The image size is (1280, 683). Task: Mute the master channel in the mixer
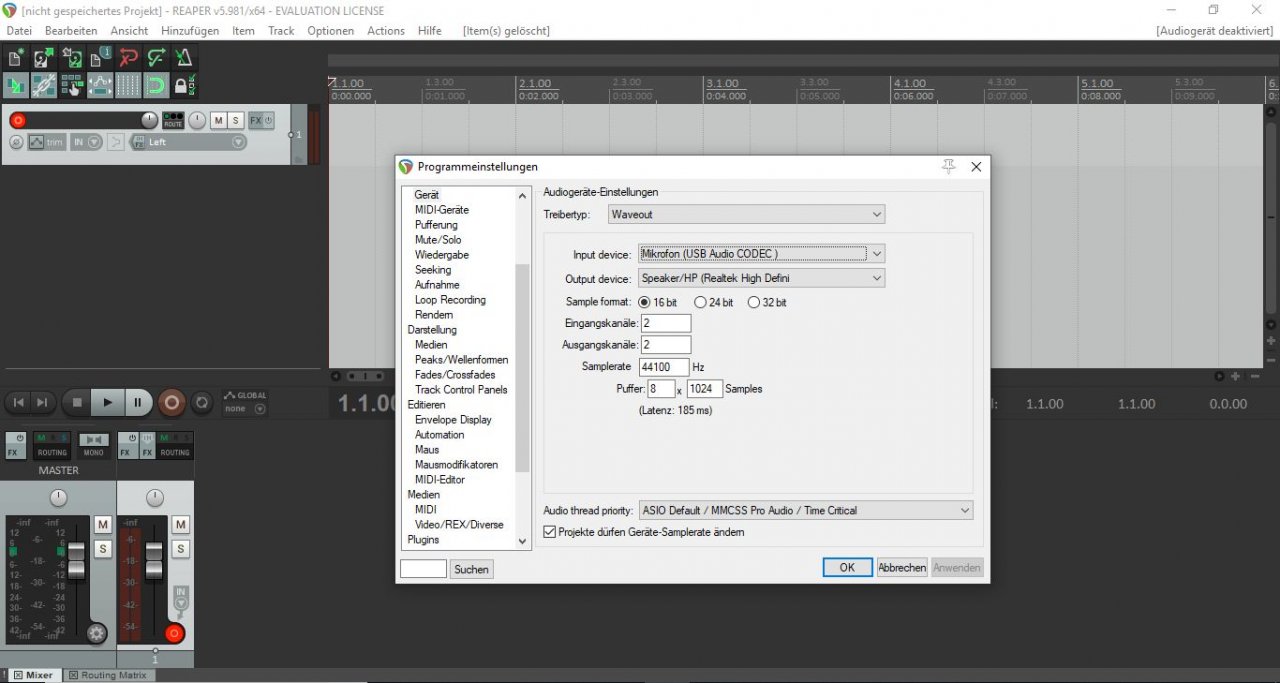(x=103, y=524)
